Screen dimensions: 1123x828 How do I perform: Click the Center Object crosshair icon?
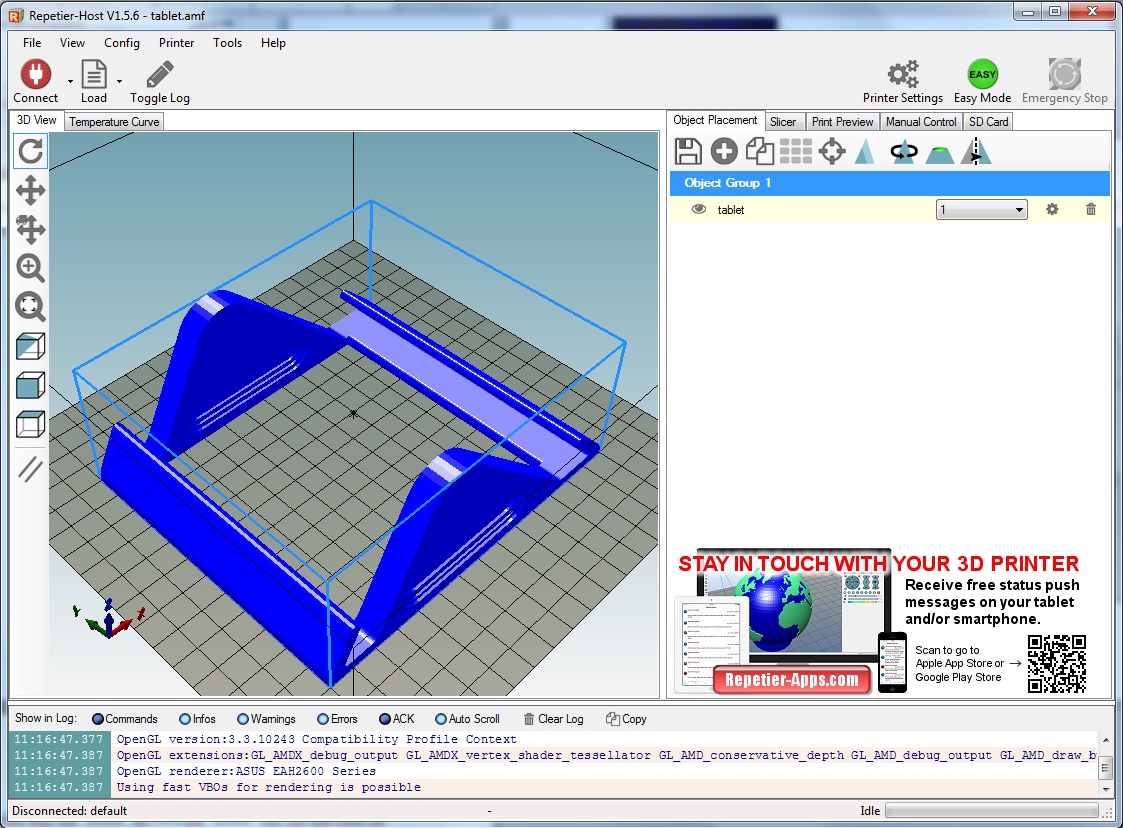(x=831, y=152)
